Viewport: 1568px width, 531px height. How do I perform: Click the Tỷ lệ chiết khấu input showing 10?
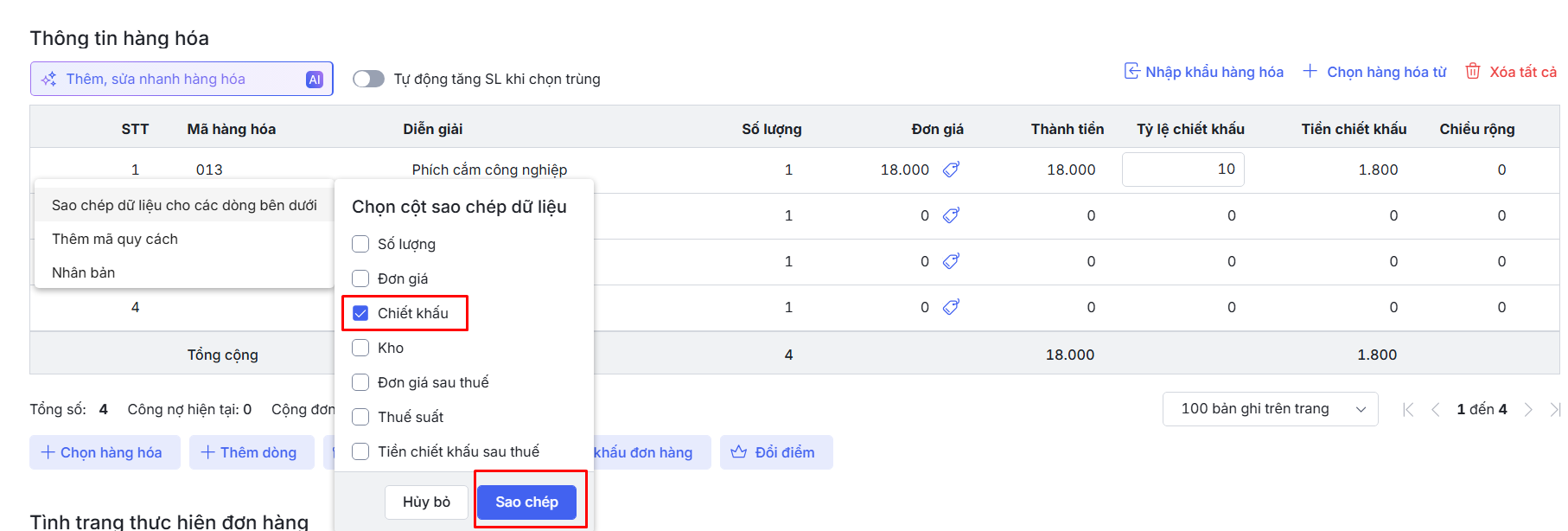coord(1182,170)
